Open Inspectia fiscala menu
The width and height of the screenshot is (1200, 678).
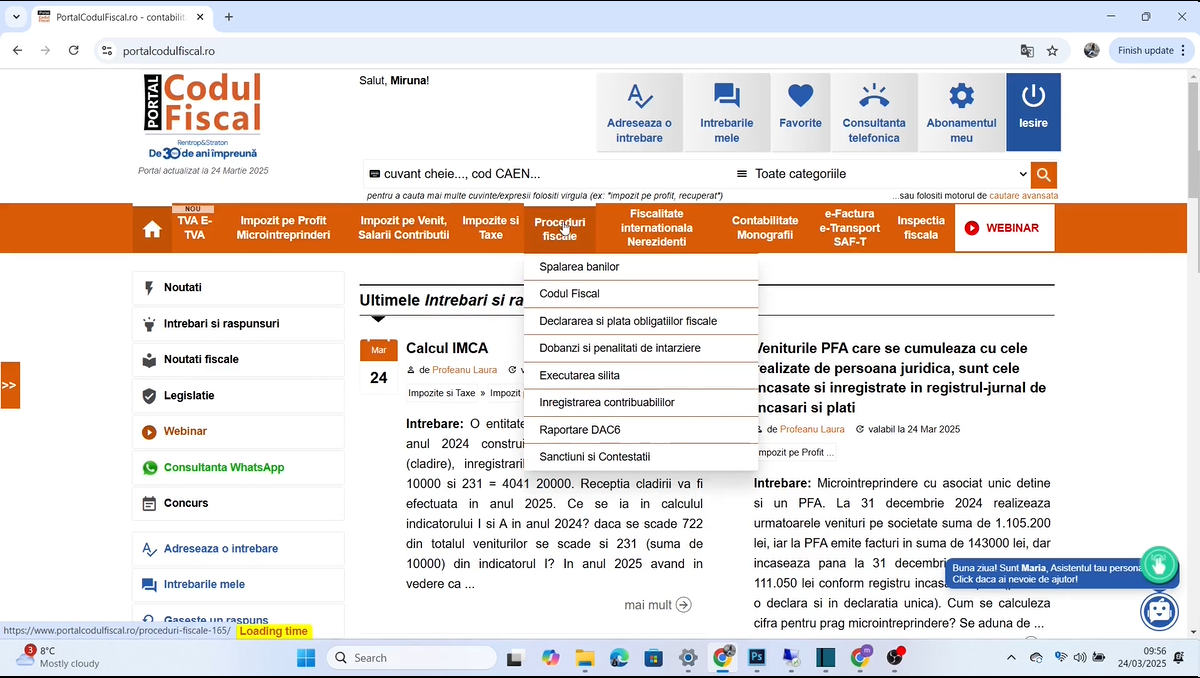pyautogui.click(x=921, y=228)
